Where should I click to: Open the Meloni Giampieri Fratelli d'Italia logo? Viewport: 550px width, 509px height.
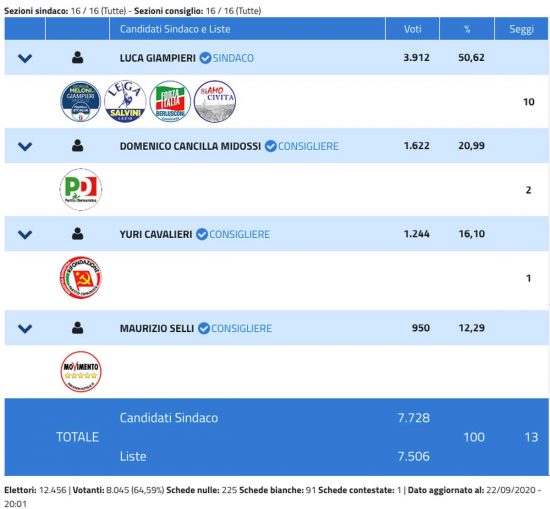pyautogui.click(x=81, y=101)
